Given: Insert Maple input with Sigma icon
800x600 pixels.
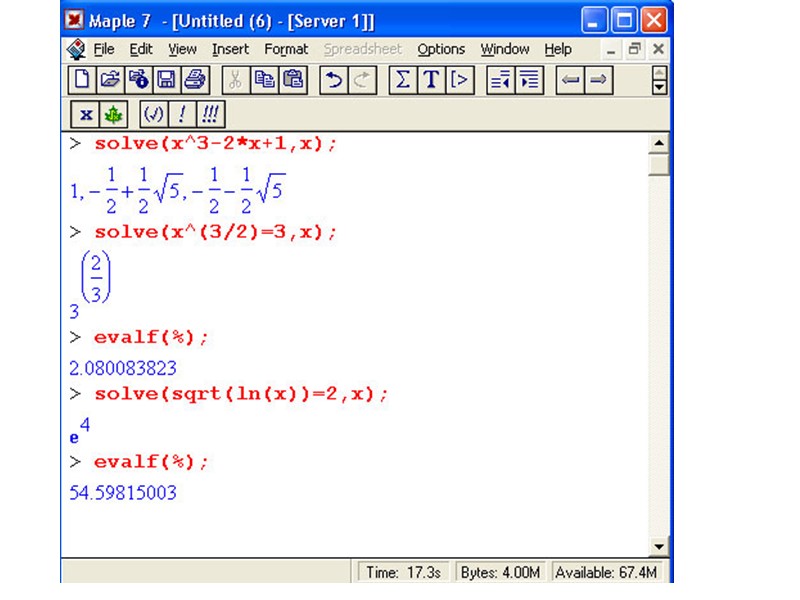Looking at the screenshot, I should (x=403, y=80).
